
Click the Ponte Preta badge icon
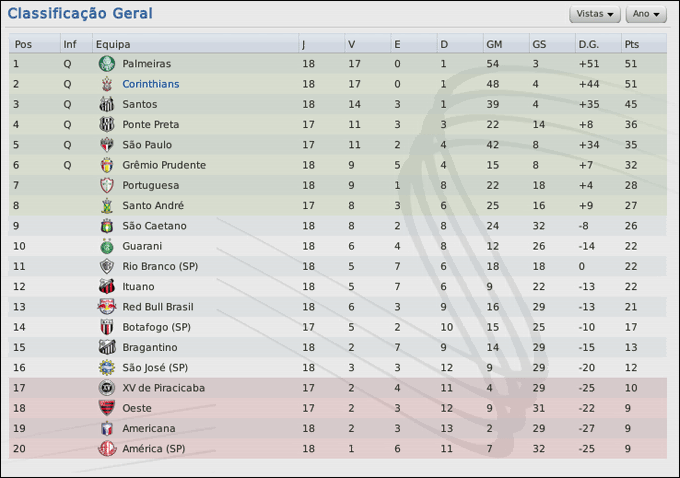pos(107,125)
